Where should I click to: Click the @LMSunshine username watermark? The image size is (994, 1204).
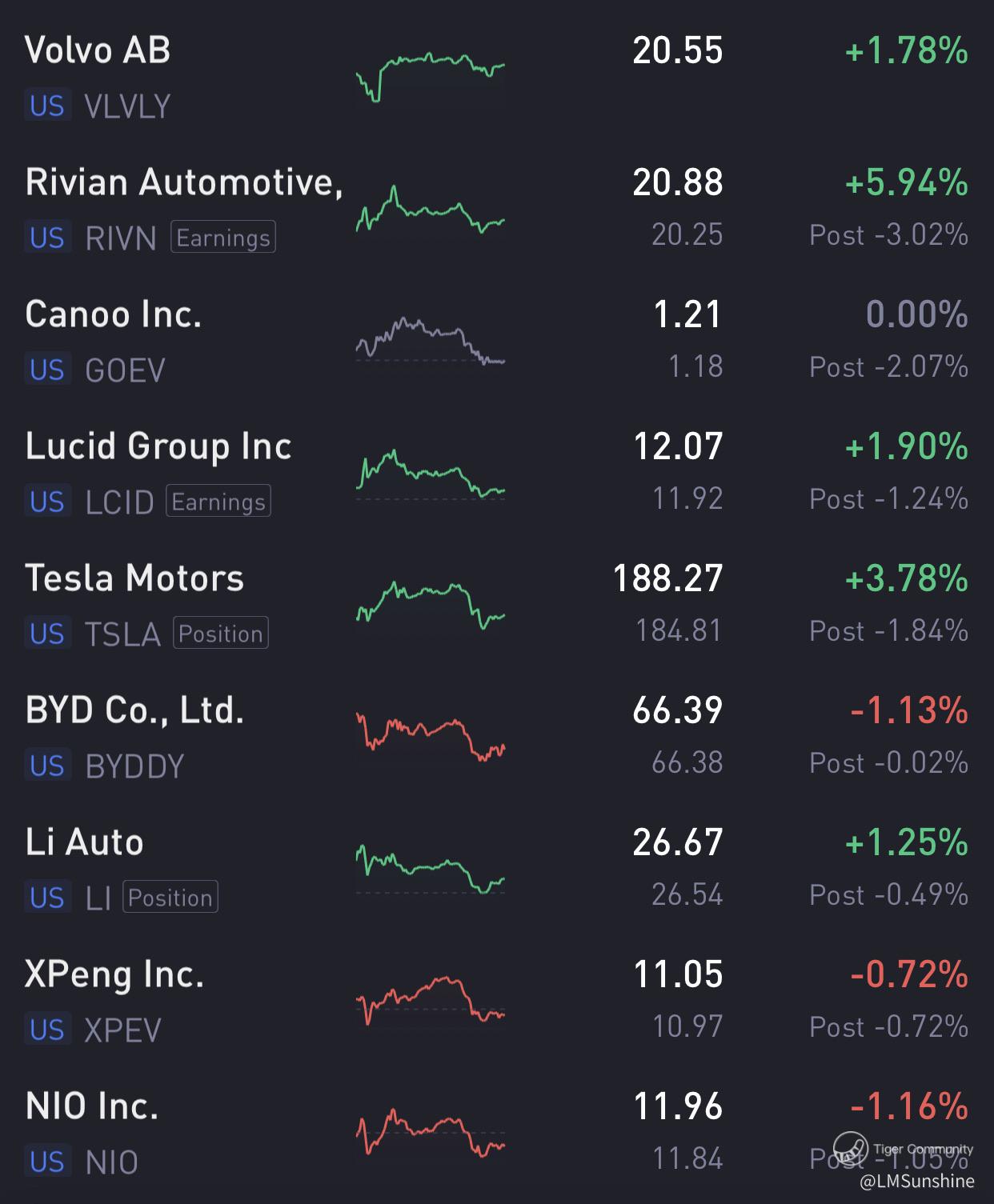click(916, 1181)
